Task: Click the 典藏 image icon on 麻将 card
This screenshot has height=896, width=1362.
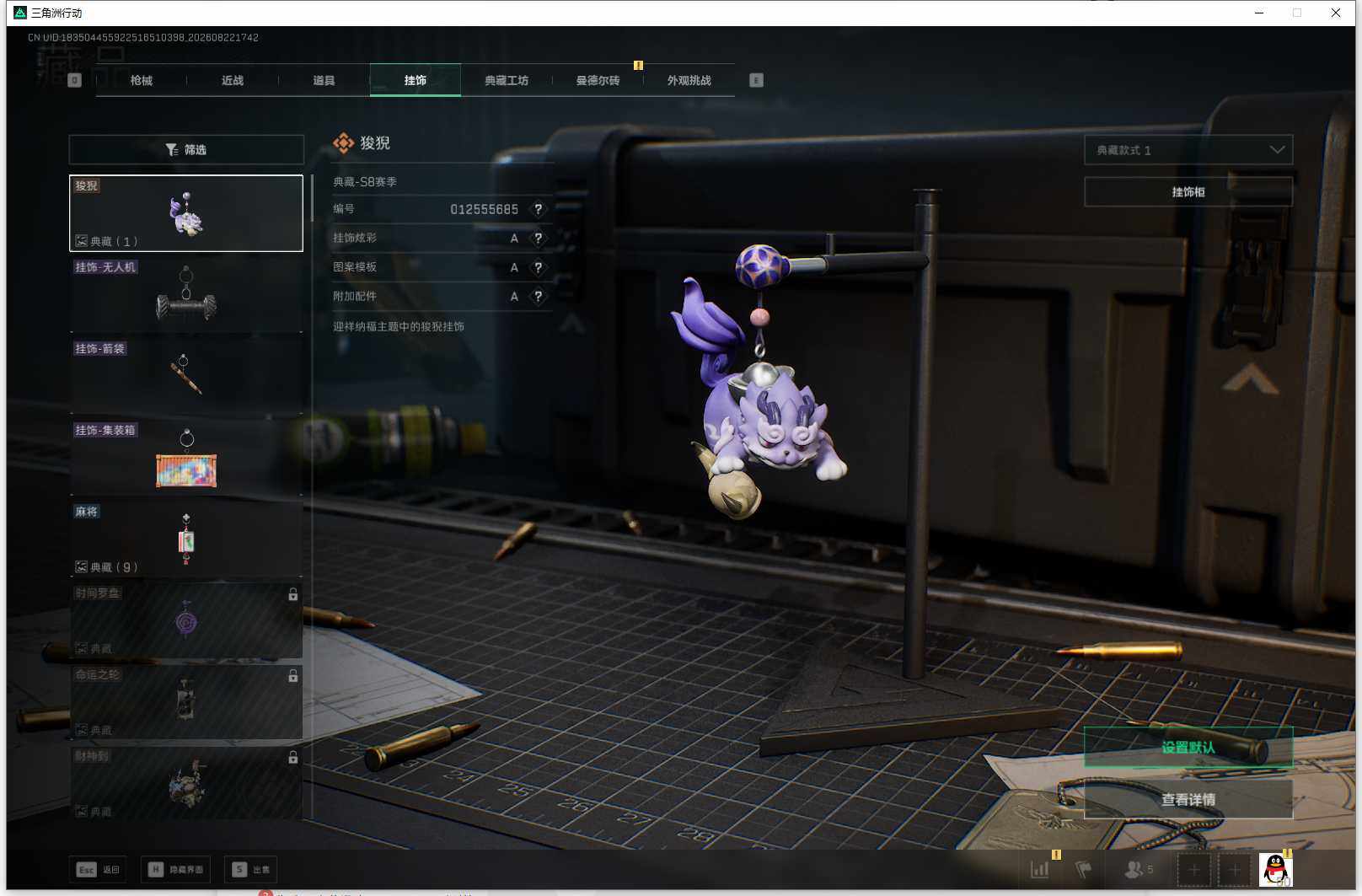Action: 82,567
